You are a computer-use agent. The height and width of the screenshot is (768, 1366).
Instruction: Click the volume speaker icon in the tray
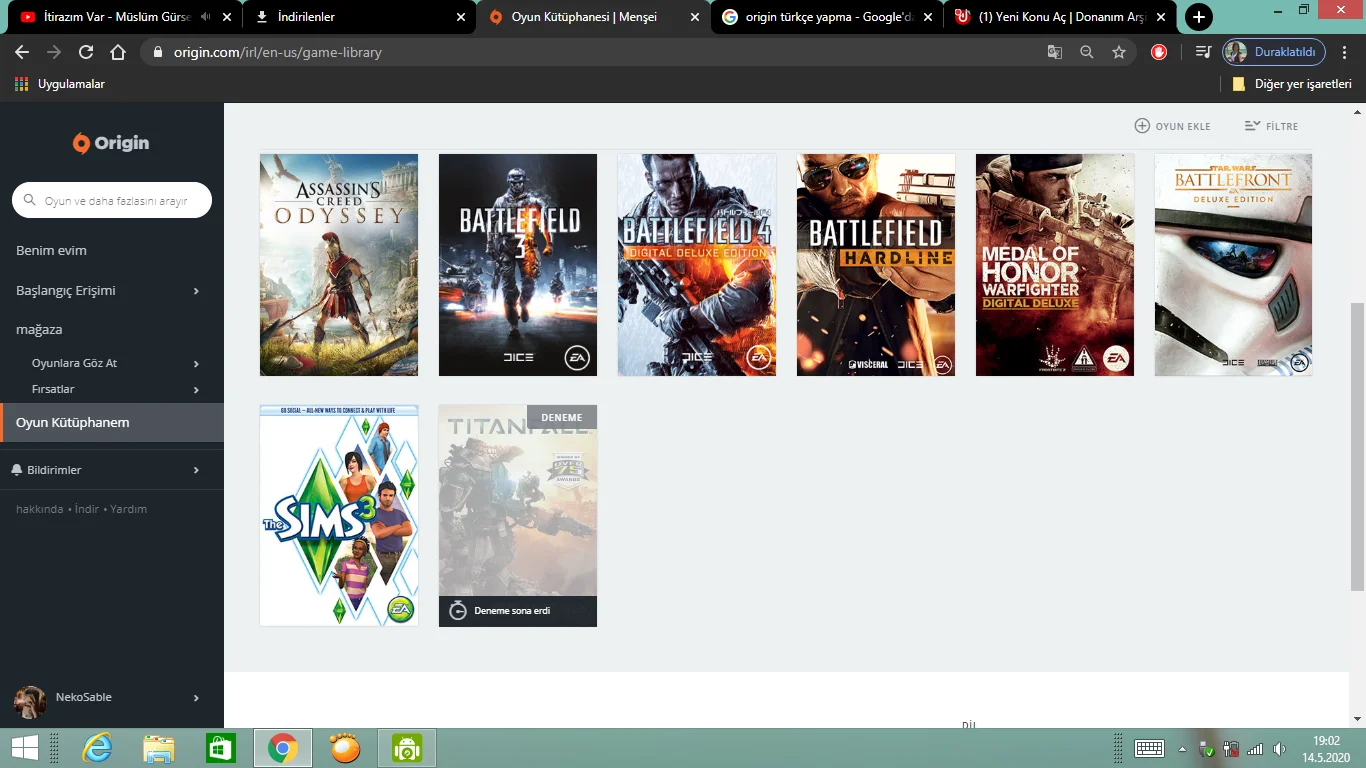pyautogui.click(x=1279, y=749)
